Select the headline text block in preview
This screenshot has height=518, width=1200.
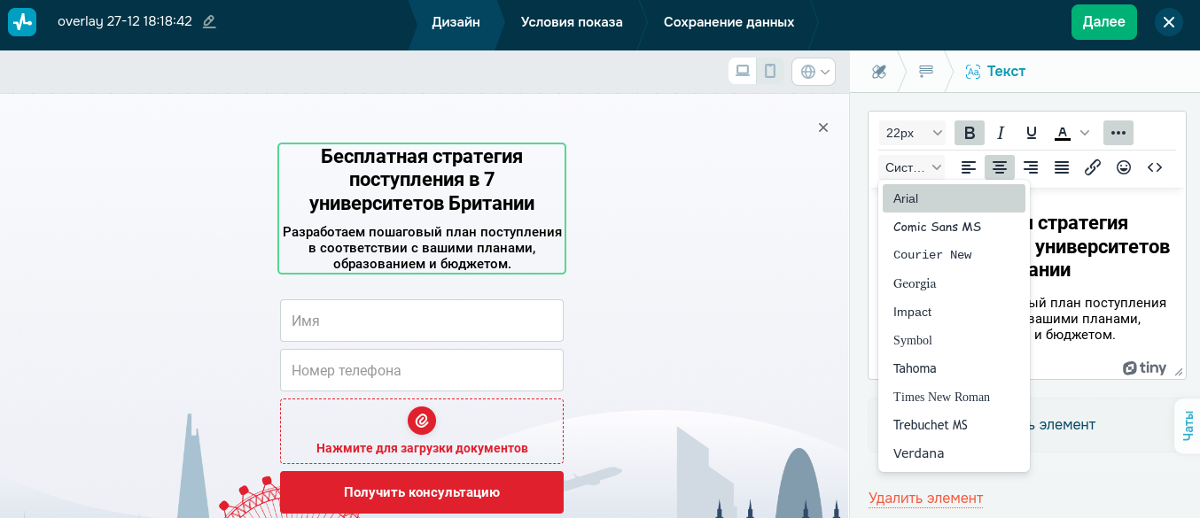tap(422, 180)
